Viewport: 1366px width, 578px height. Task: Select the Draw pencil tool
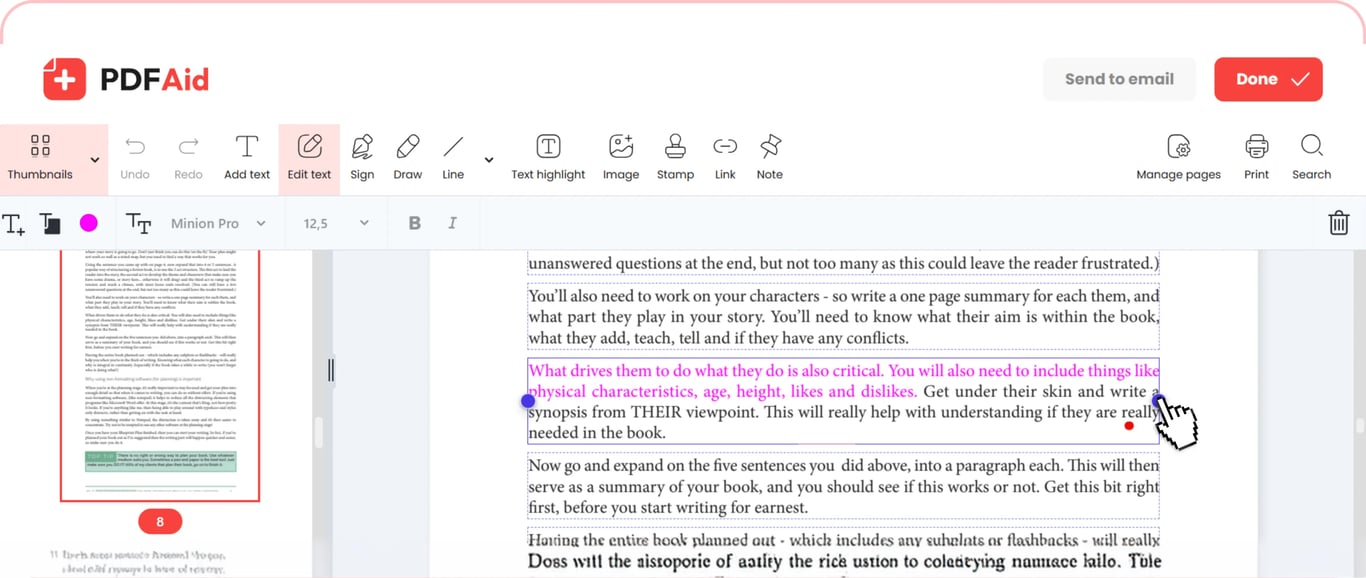tap(408, 158)
